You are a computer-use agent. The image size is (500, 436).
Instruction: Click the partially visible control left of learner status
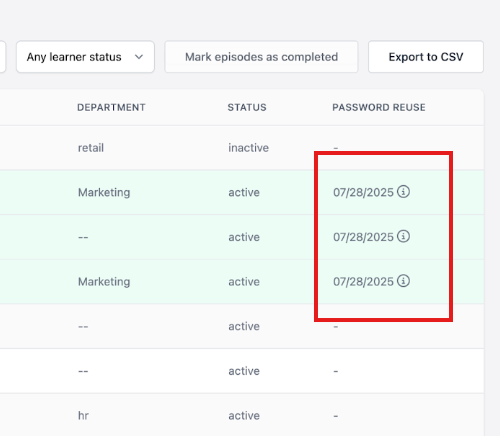[2, 57]
